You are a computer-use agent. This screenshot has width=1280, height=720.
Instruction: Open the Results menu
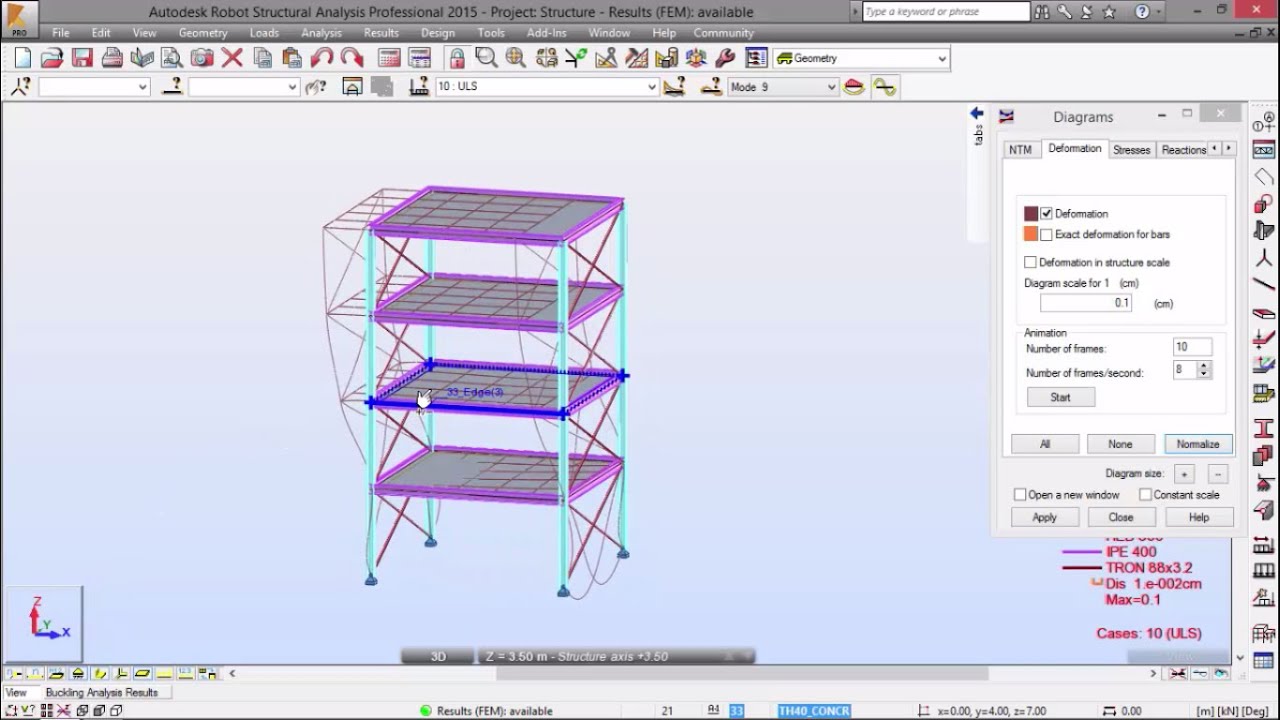381,33
